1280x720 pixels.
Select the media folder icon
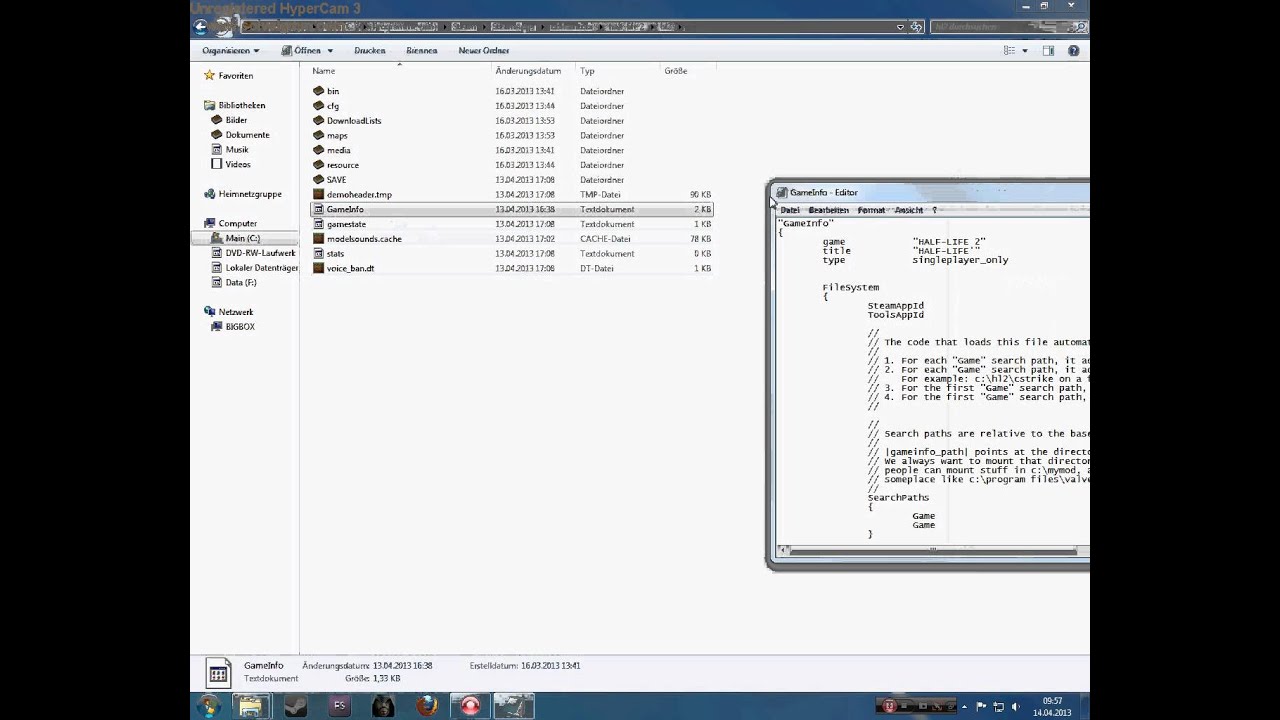tap(318, 150)
